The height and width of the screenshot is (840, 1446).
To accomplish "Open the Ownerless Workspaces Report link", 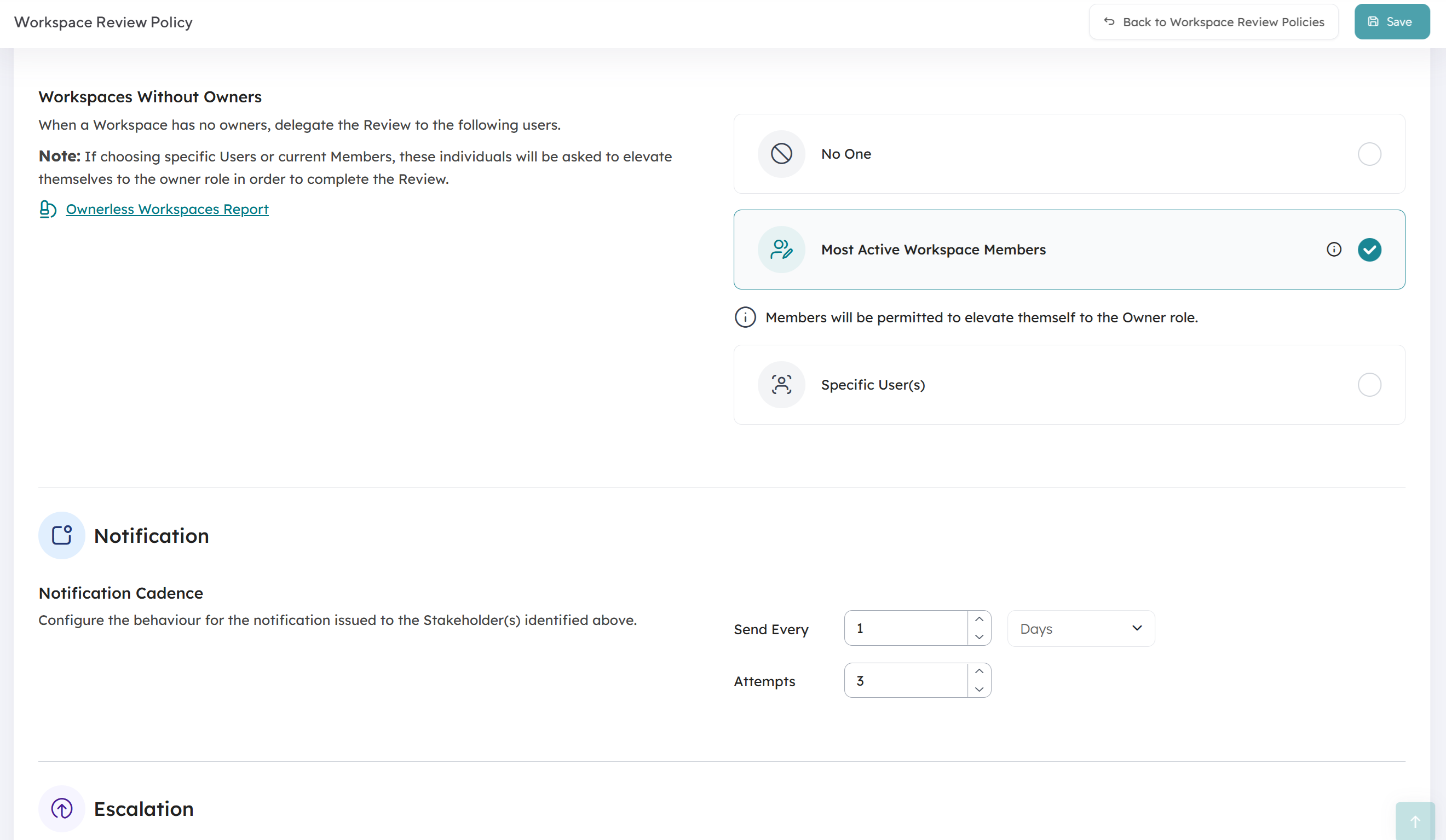I will point(167,209).
